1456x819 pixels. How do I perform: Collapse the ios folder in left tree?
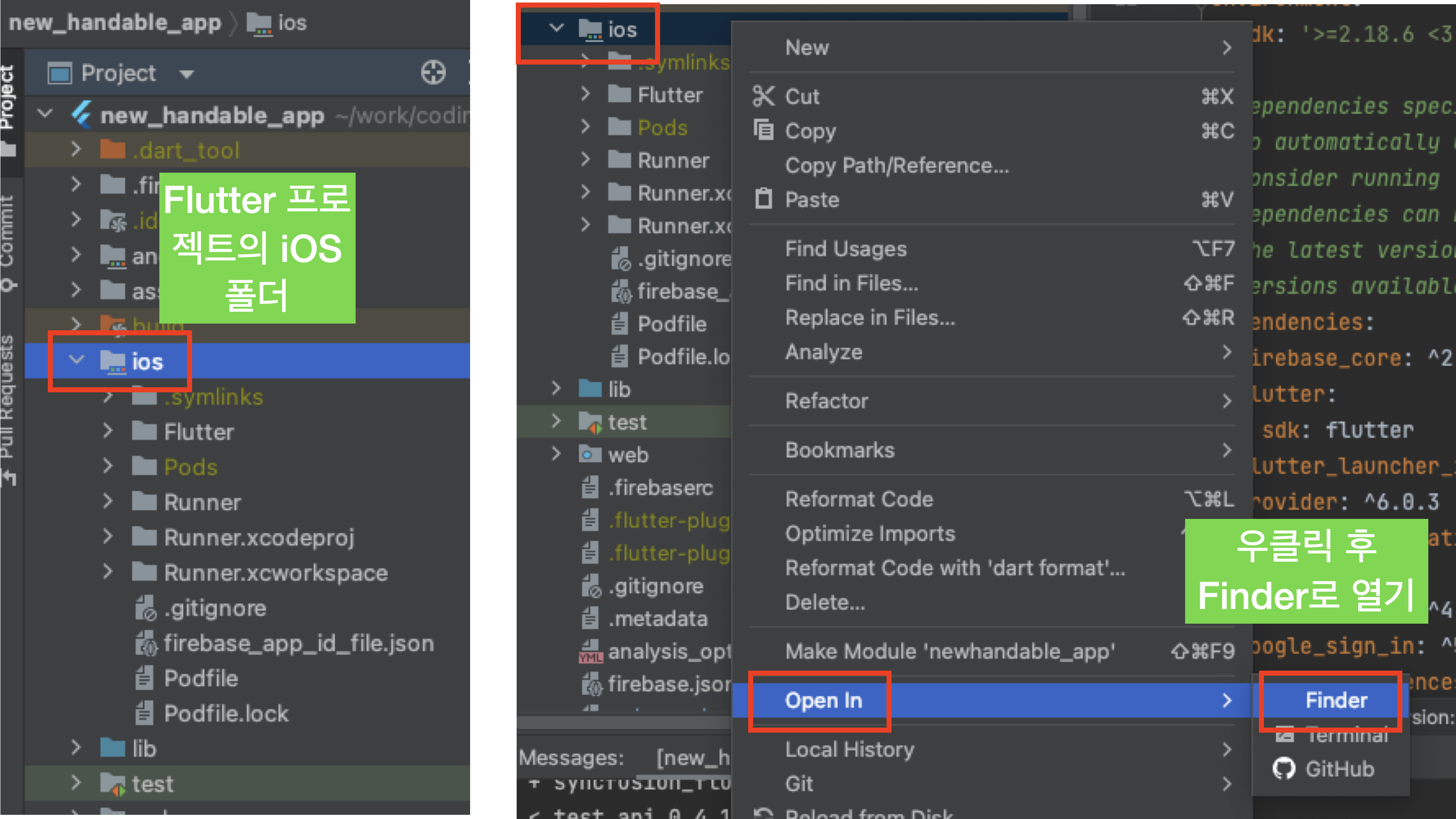[76, 360]
